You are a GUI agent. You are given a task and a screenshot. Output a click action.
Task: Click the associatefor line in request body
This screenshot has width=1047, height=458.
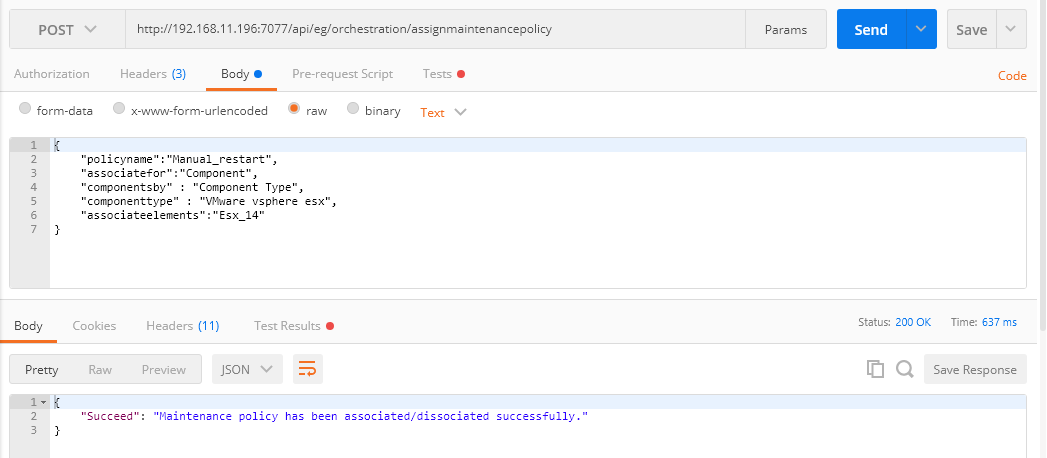[169, 173]
